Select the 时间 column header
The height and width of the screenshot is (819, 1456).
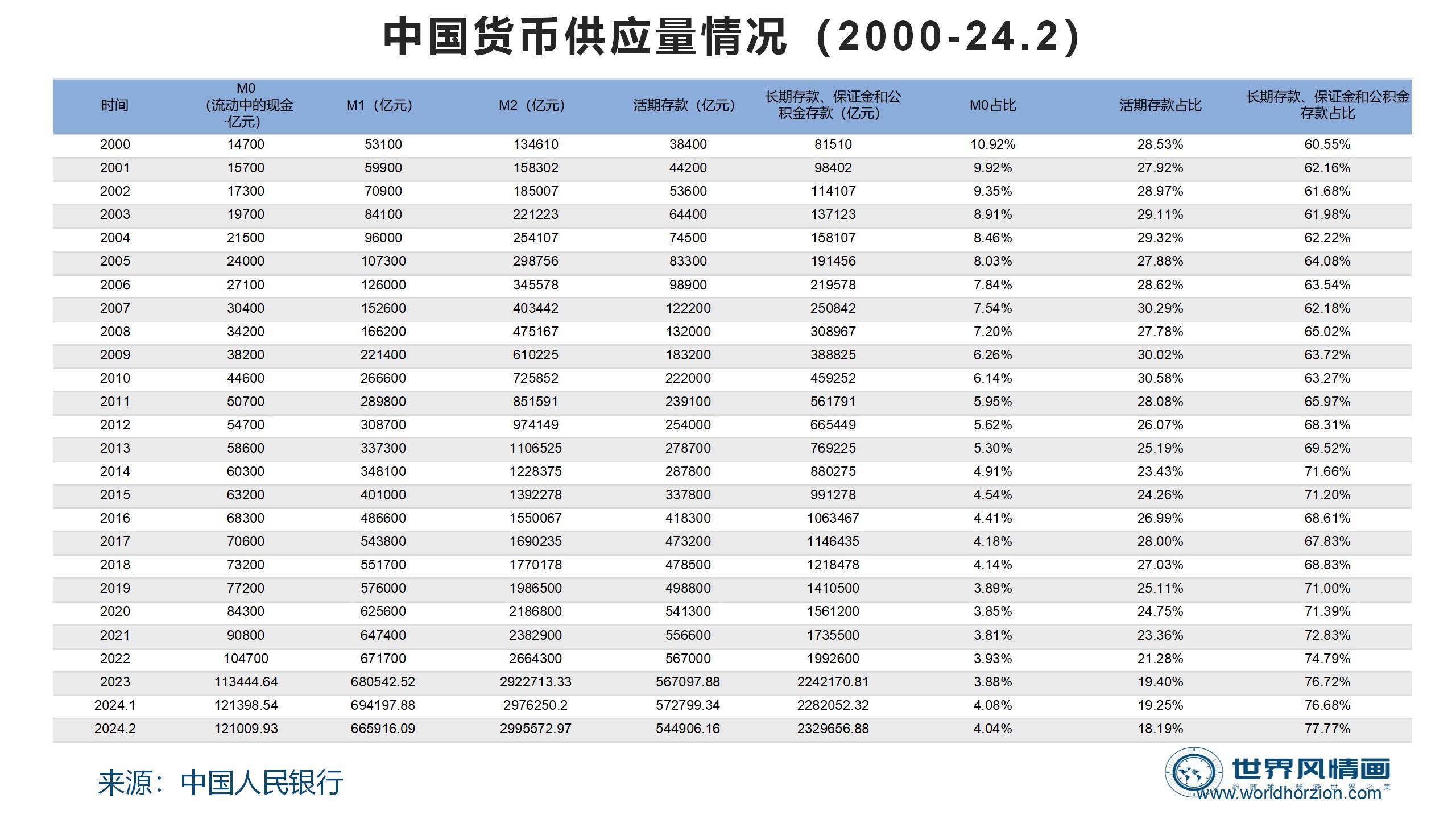[114, 105]
